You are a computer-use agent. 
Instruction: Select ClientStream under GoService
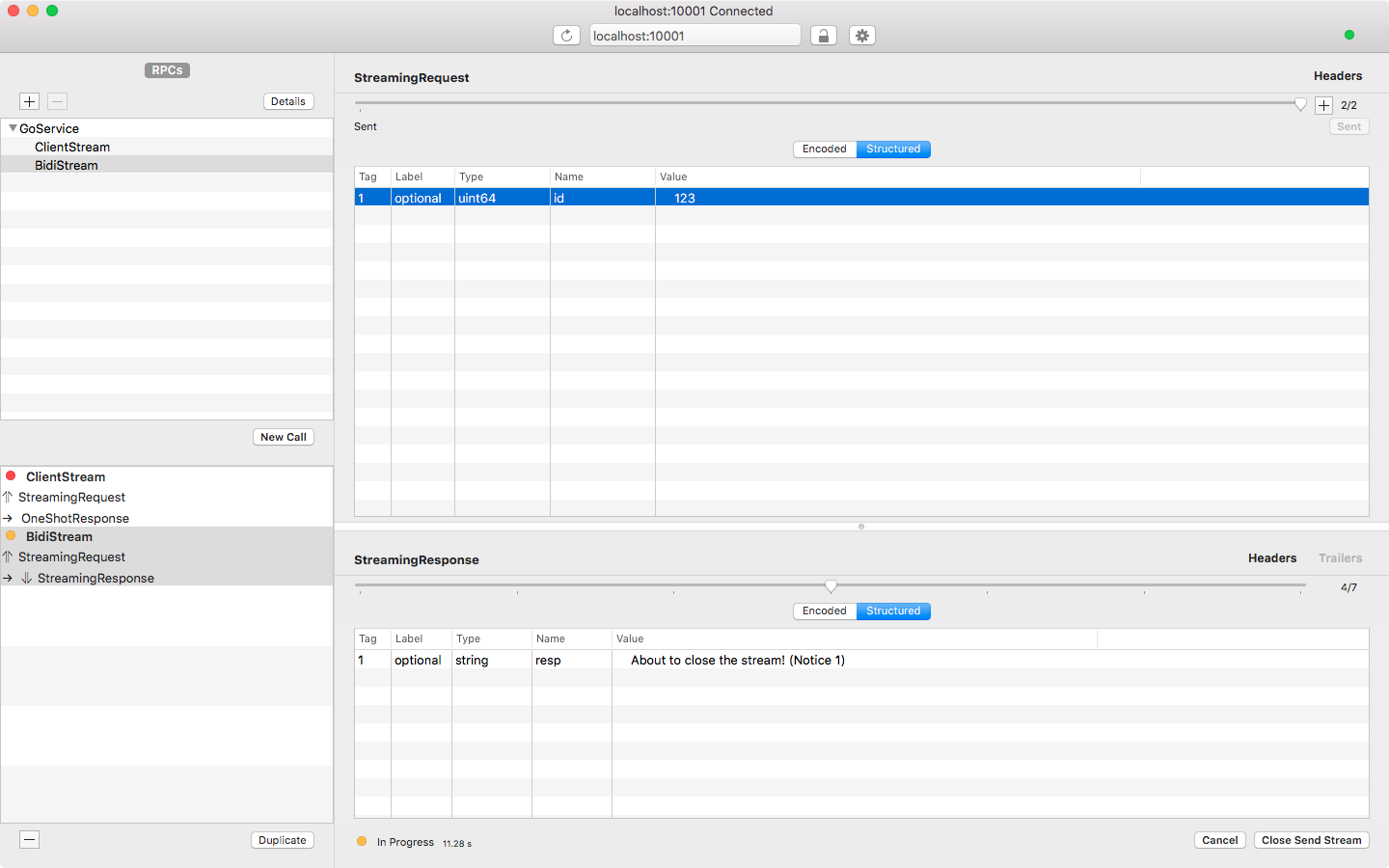click(x=72, y=147)
